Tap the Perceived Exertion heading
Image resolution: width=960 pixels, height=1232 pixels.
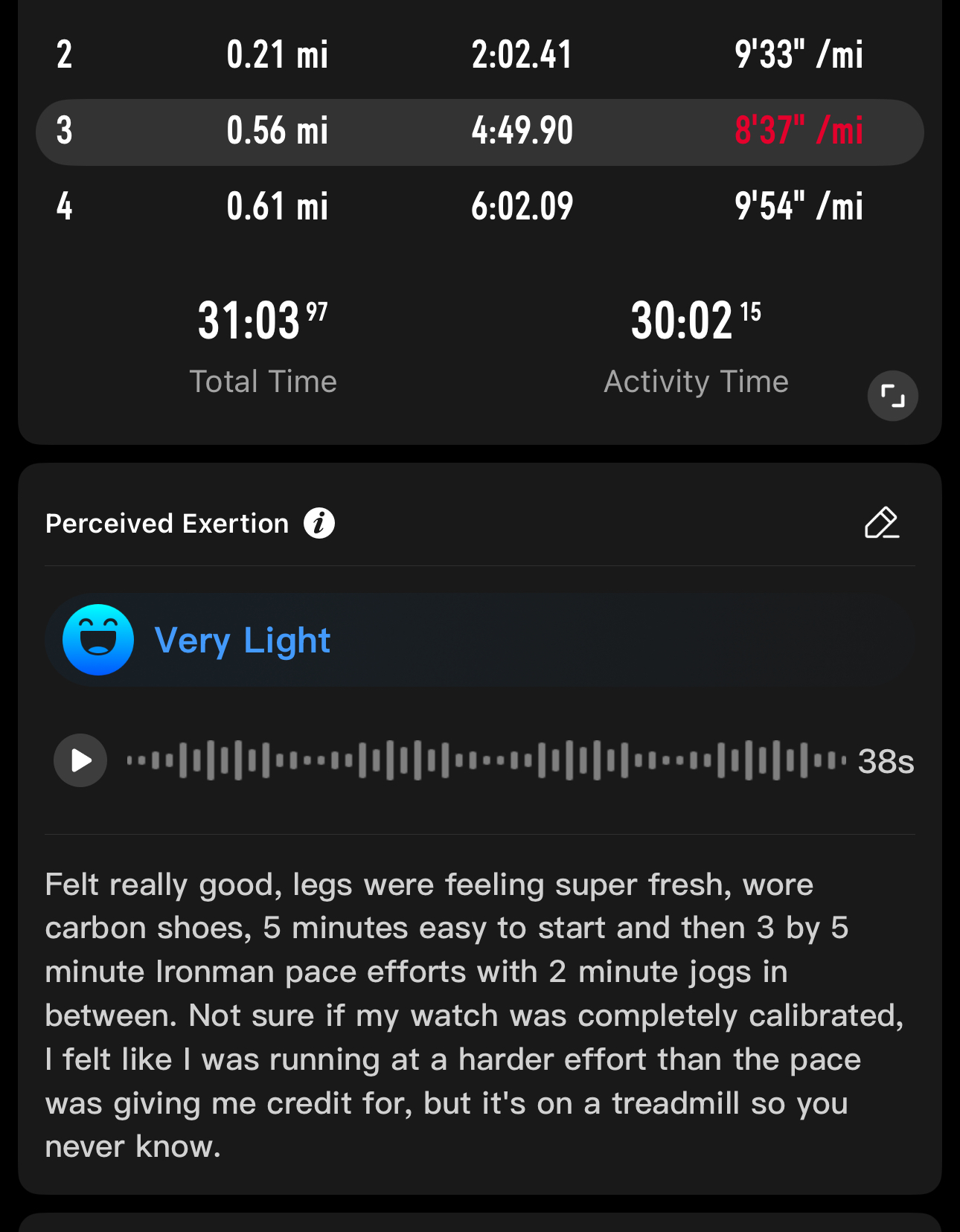[167, 524]
